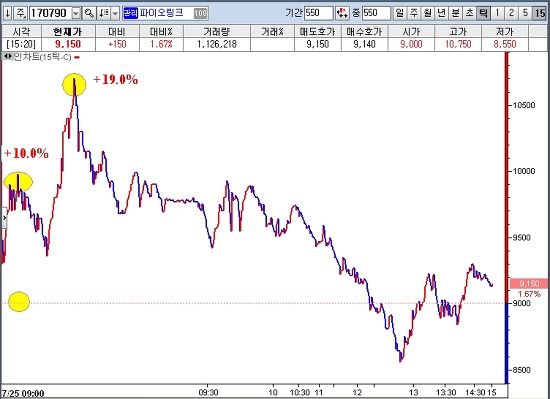Click the 13:30 time axis label

[446, 392]
